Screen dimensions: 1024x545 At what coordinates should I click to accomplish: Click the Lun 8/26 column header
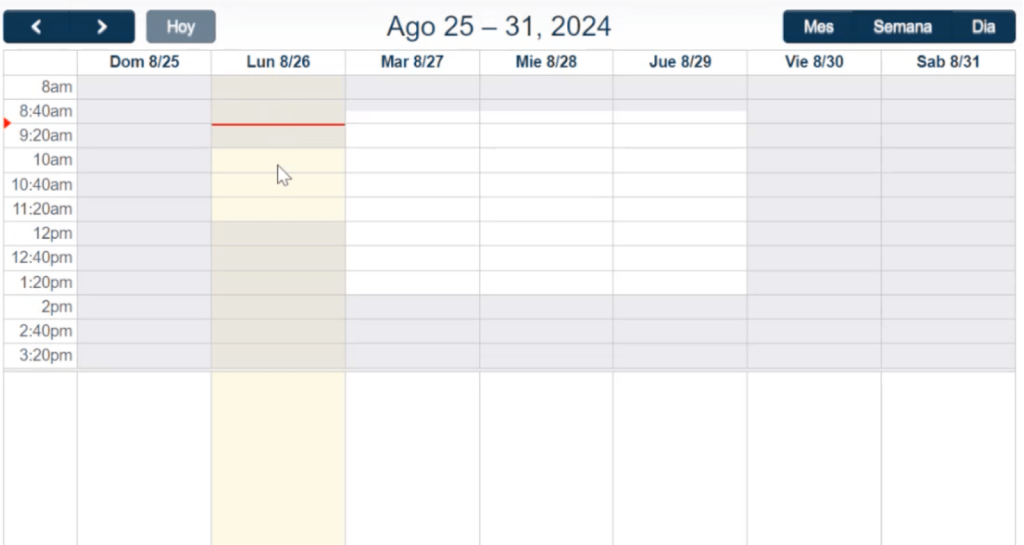(278, 62)
